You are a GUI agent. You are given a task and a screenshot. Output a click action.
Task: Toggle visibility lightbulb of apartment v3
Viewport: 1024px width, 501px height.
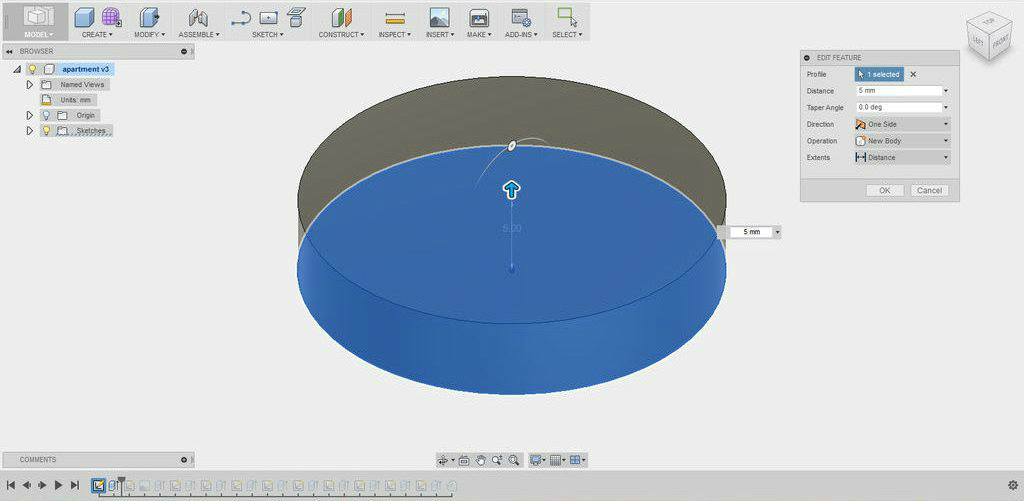click(x=33, y=69)
